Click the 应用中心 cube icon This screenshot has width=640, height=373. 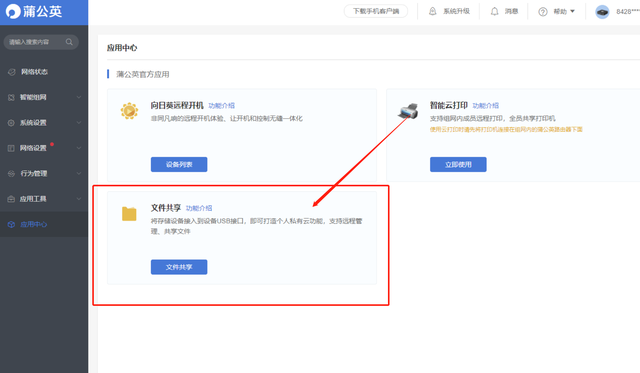[11, 224]
